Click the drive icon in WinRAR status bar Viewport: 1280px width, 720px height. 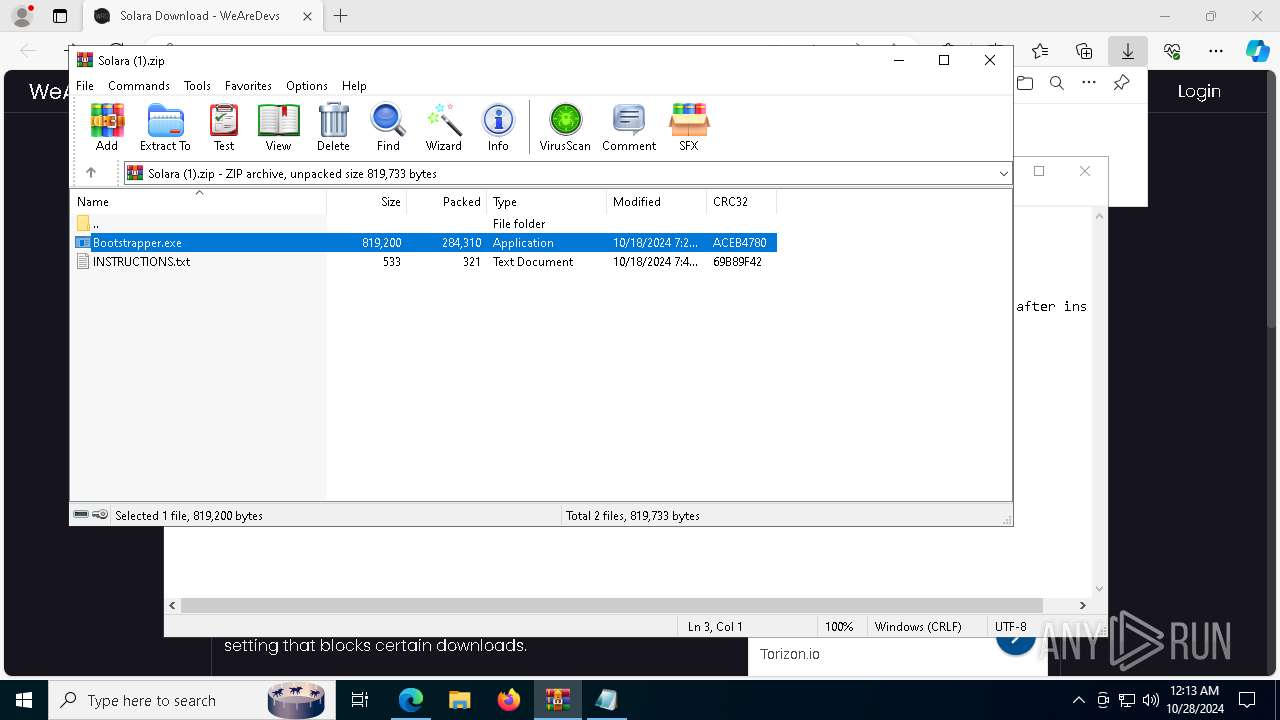(81, 515)
